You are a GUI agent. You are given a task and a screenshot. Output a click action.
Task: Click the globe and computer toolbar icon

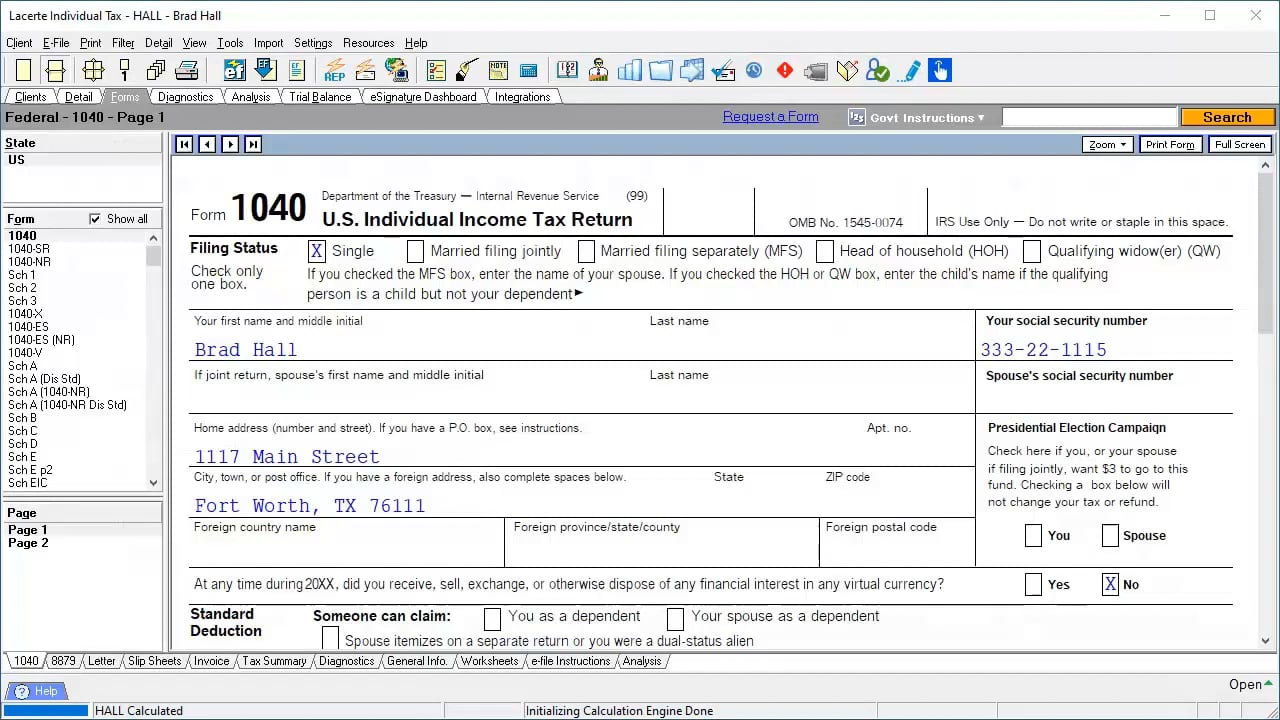[x=397, y=70]
